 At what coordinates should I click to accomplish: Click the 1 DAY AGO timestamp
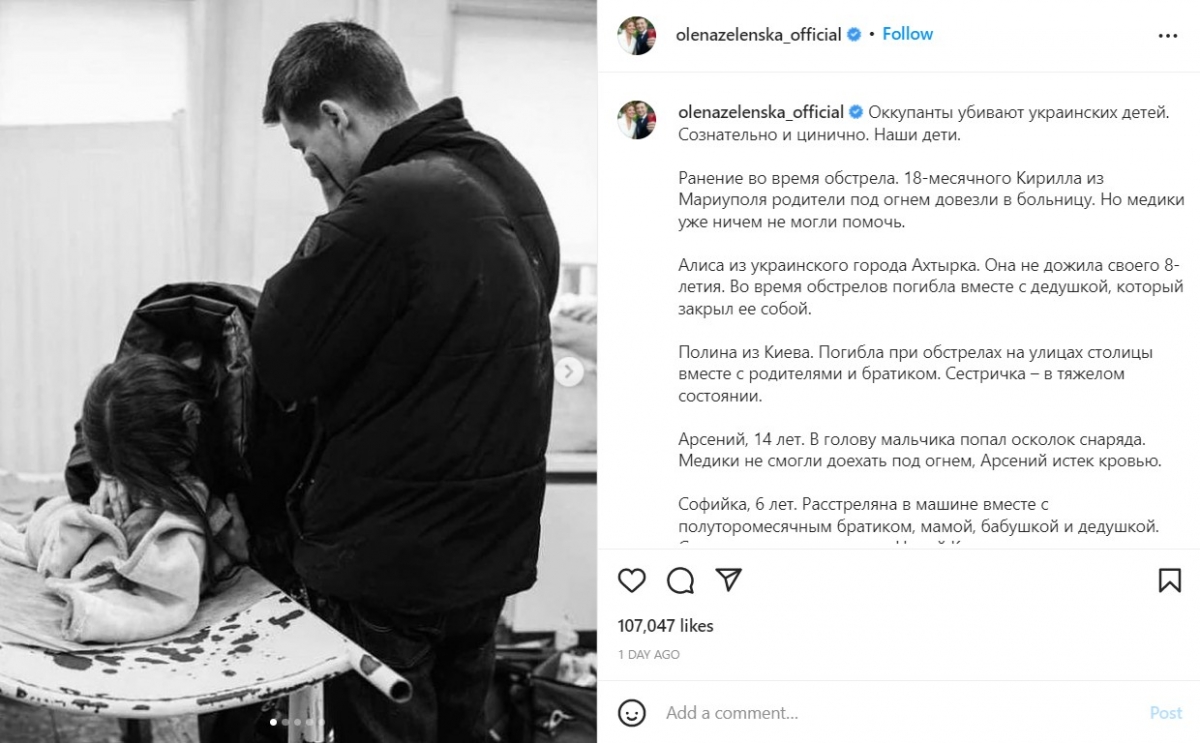point(649,654)
